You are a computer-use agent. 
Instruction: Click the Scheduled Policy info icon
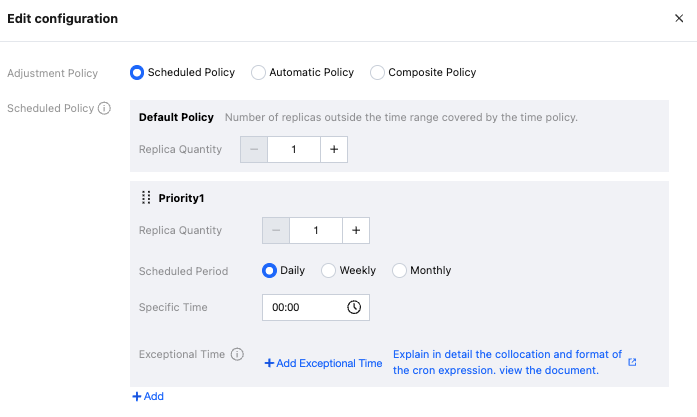(104, 108)
